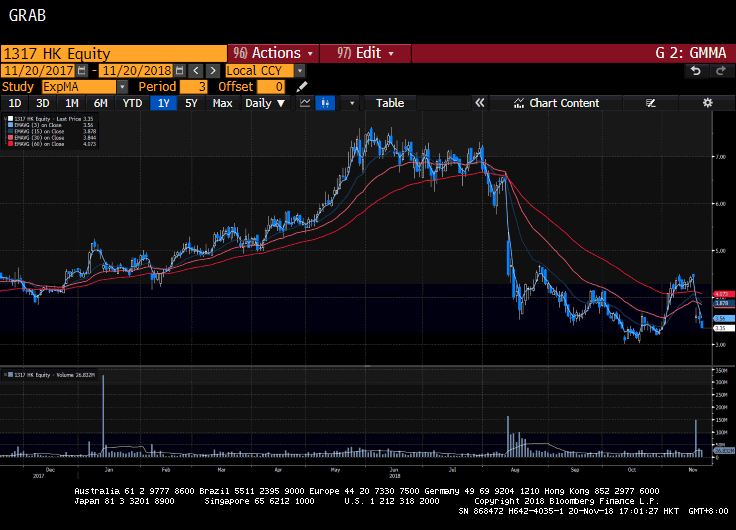Select the 1D time range

click(15, 103)
